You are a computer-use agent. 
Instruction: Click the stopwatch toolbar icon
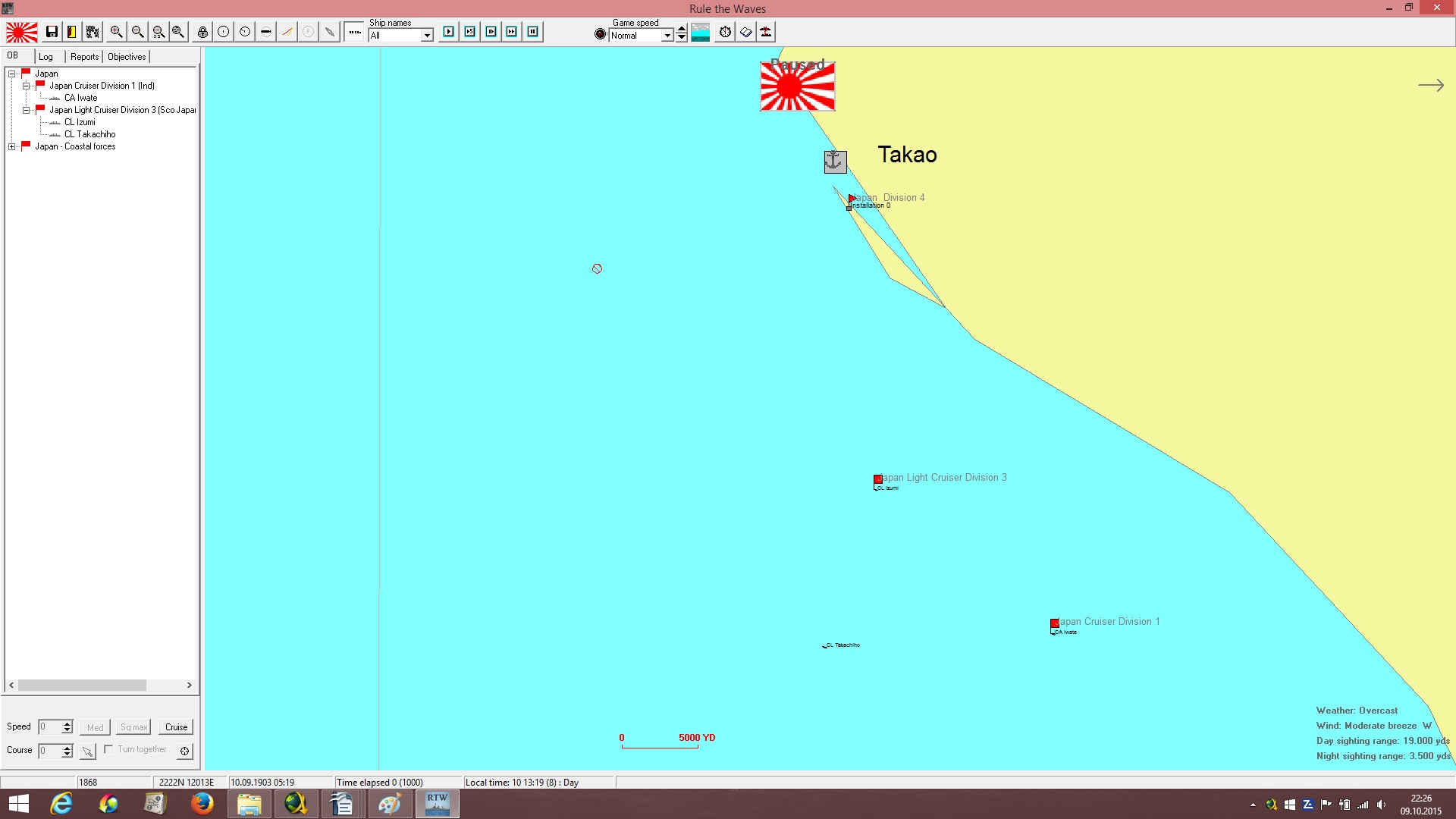(725, 32)
